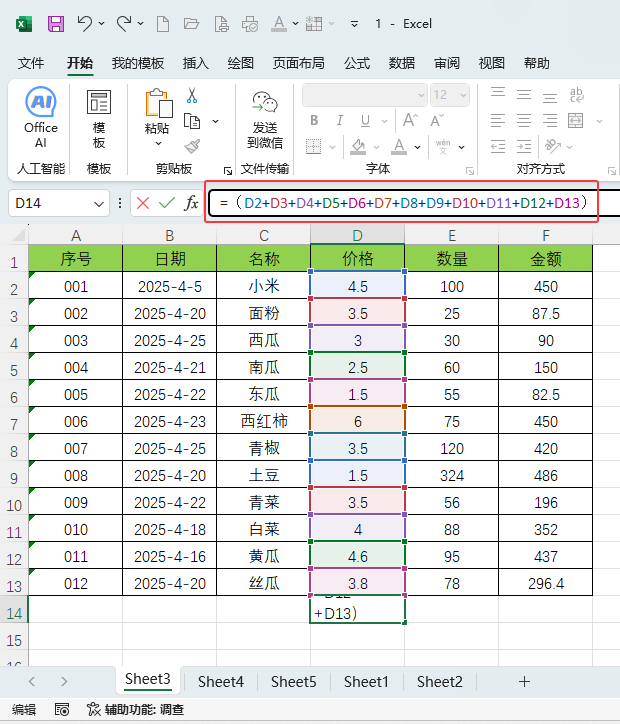Expand the font color dropdown arrow

coord(417,147)
